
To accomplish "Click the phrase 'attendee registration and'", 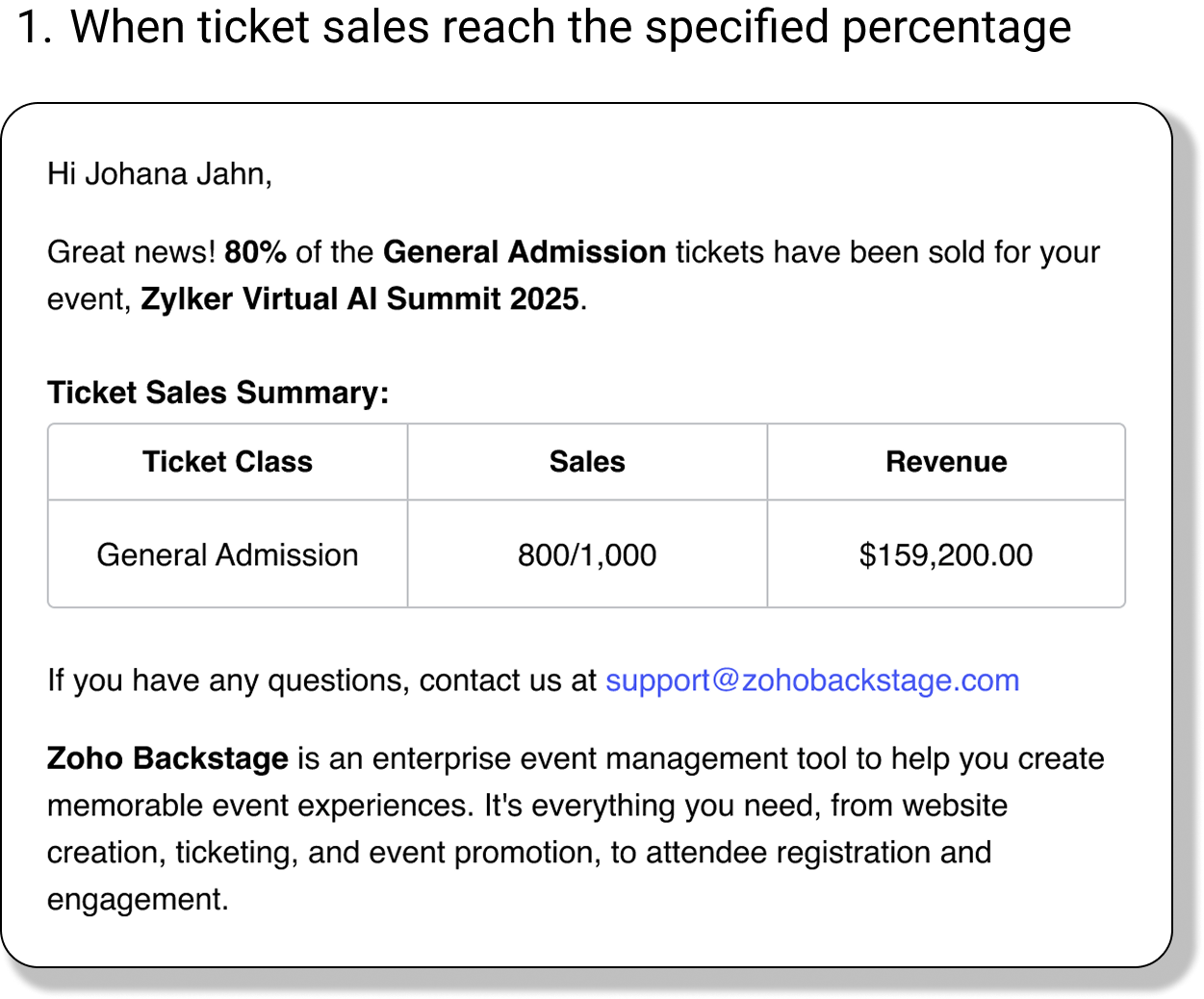I will (818, 853).
